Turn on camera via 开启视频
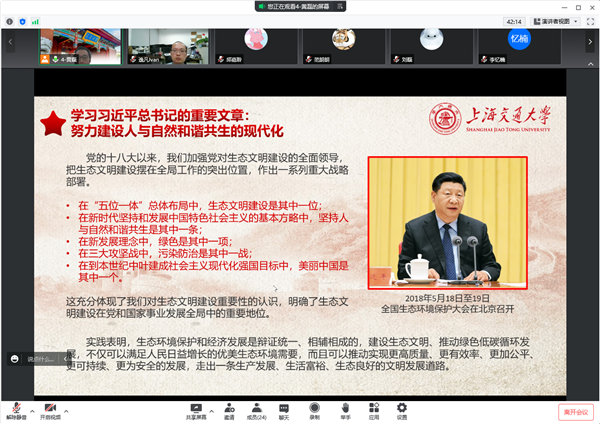This screenshot has width=600, height=424. (x=50, y=411)
